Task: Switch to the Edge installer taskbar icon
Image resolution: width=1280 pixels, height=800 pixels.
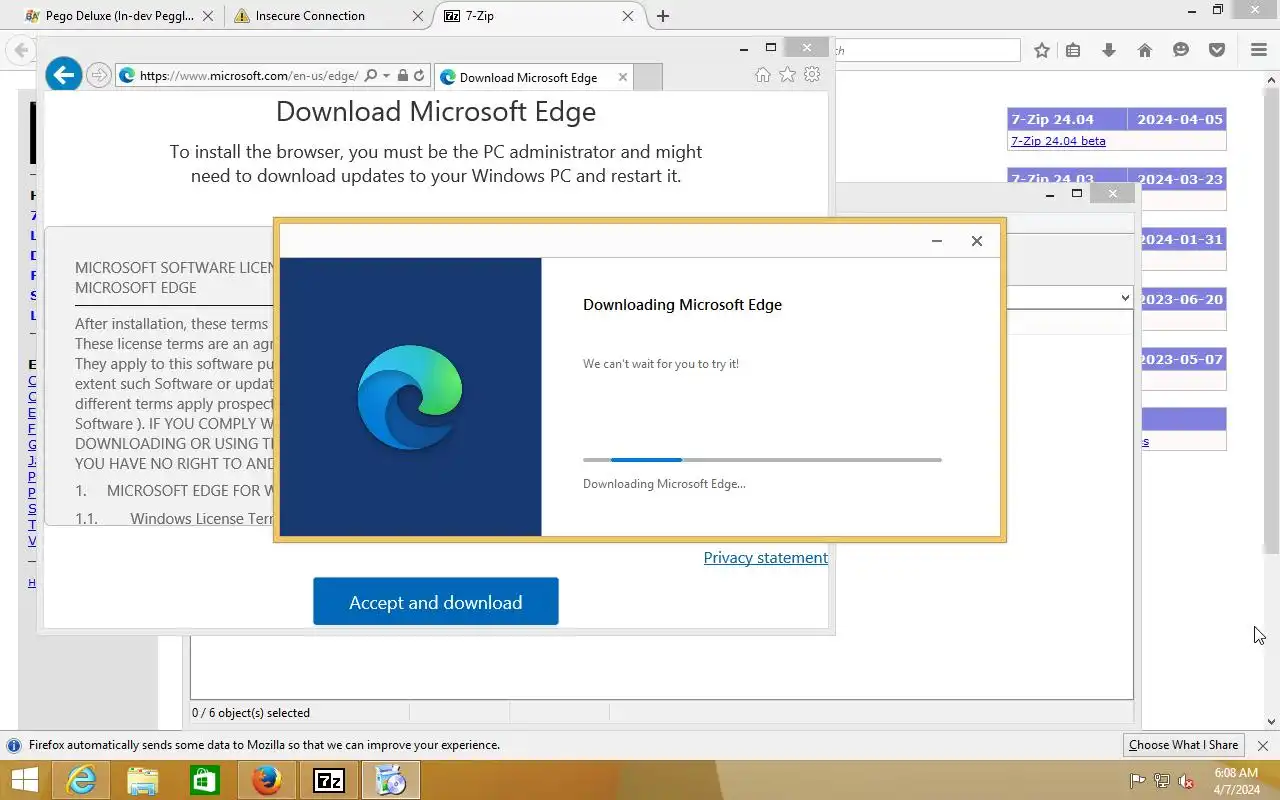Action: 391,780
